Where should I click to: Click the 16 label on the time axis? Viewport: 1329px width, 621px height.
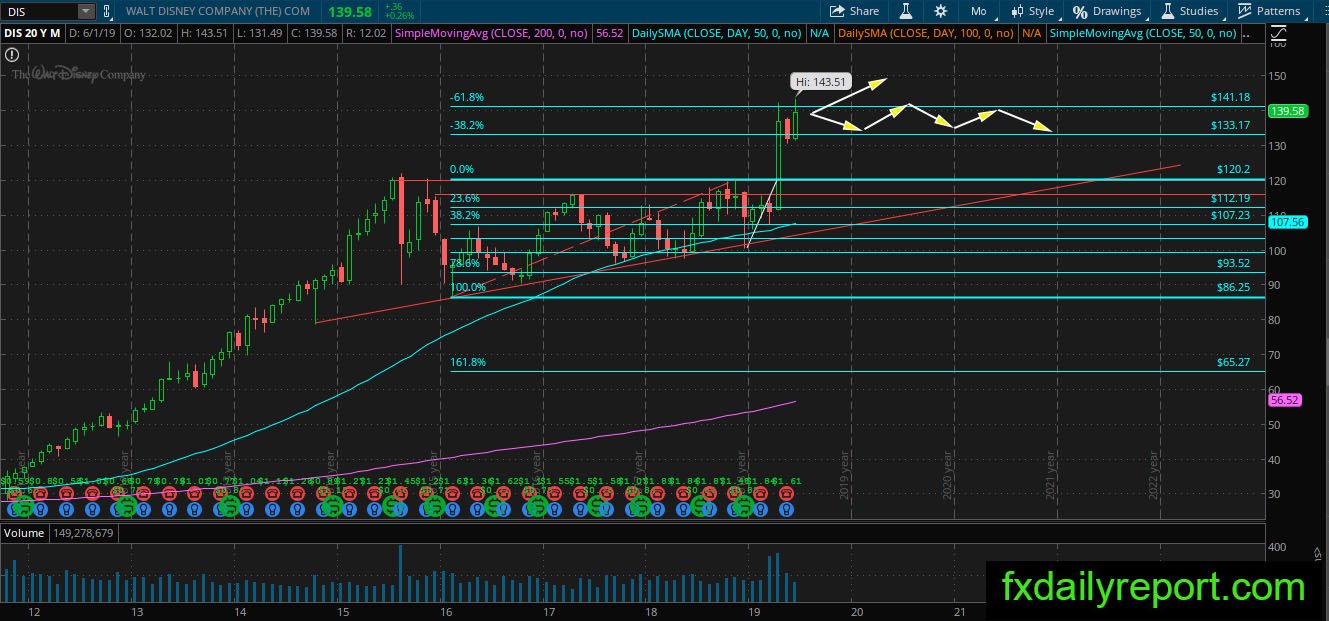(445, 611)
